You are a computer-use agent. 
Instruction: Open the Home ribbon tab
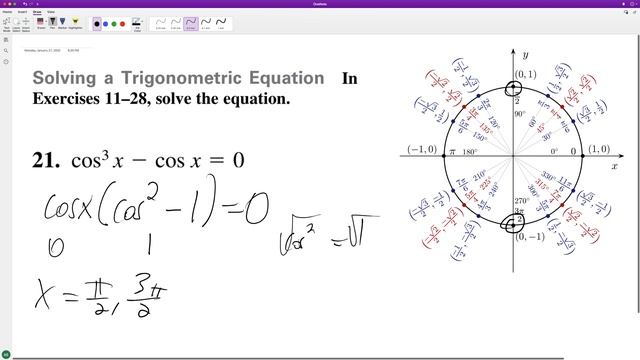[x=7, y=12]
